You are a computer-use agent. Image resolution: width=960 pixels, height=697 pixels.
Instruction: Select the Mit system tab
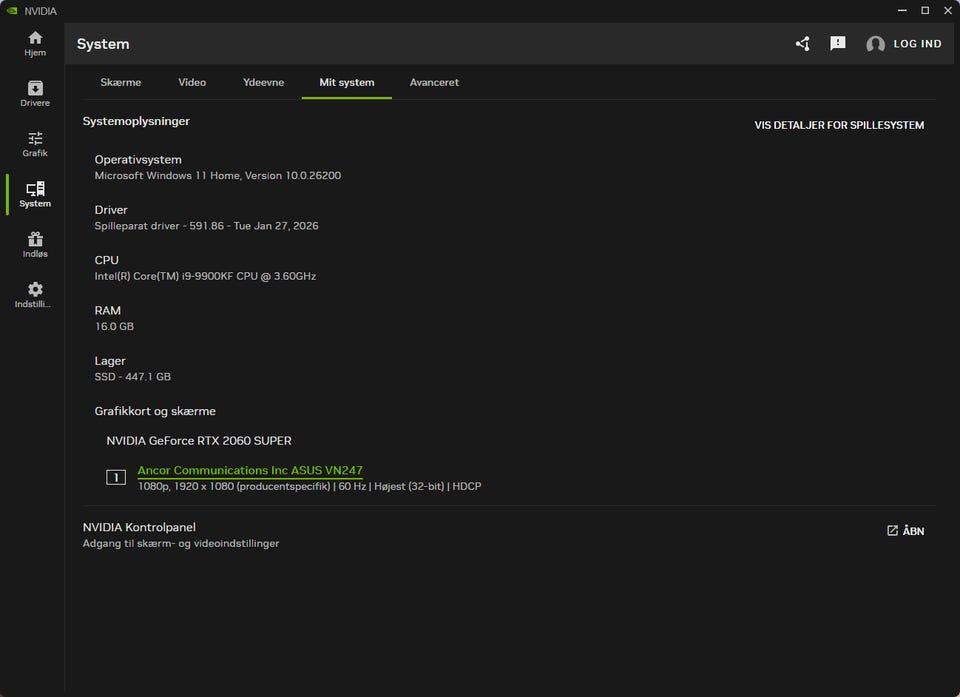click(347, 82)
